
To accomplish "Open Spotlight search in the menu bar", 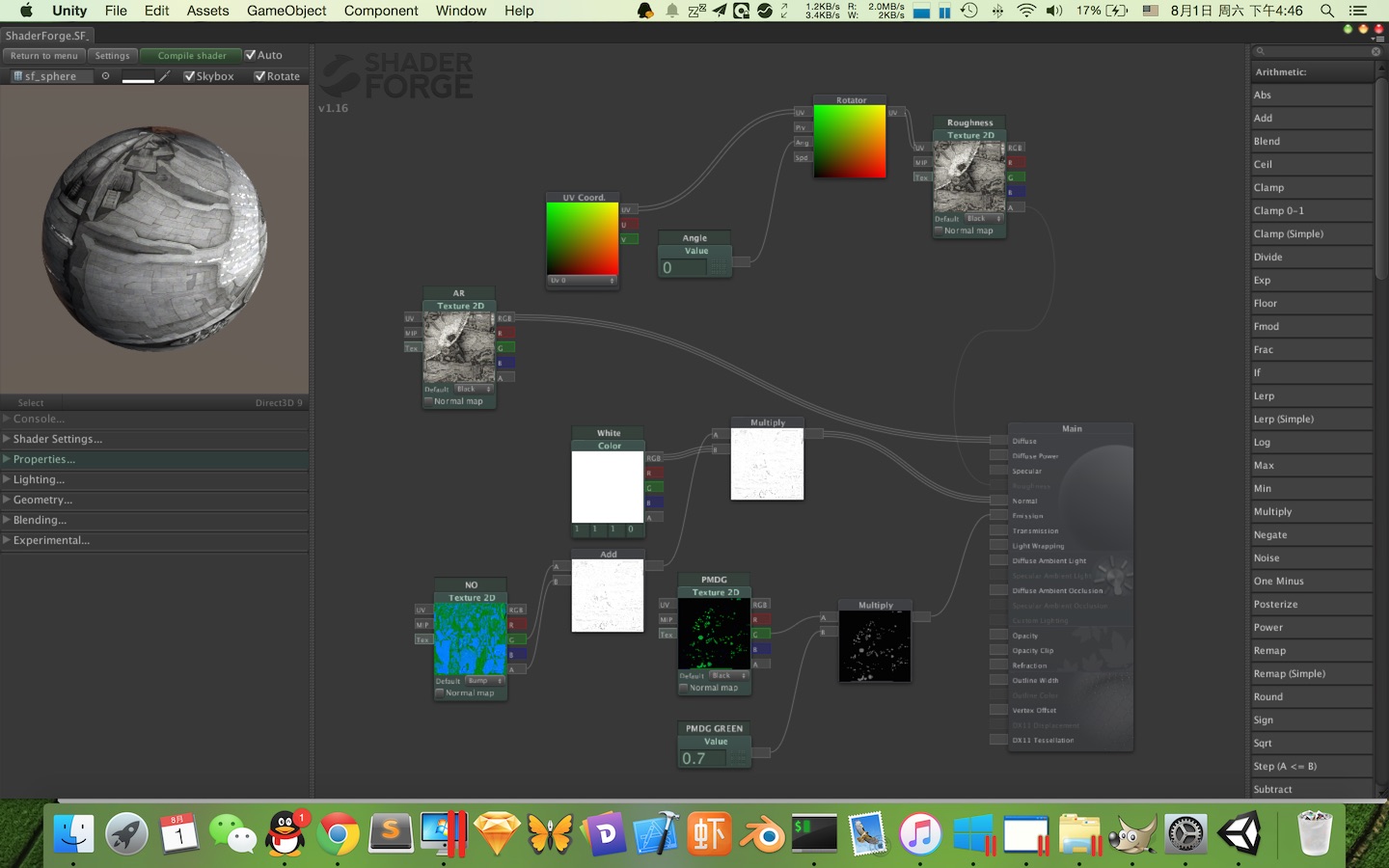I will 1327,11.
